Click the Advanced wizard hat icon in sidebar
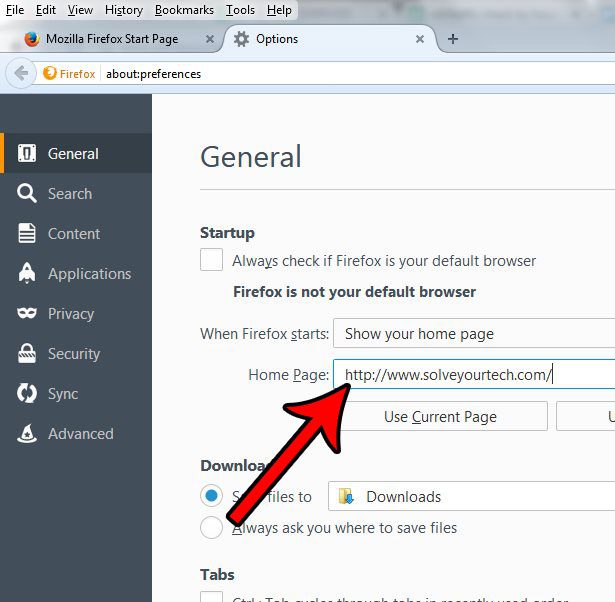 click(27, 433)
